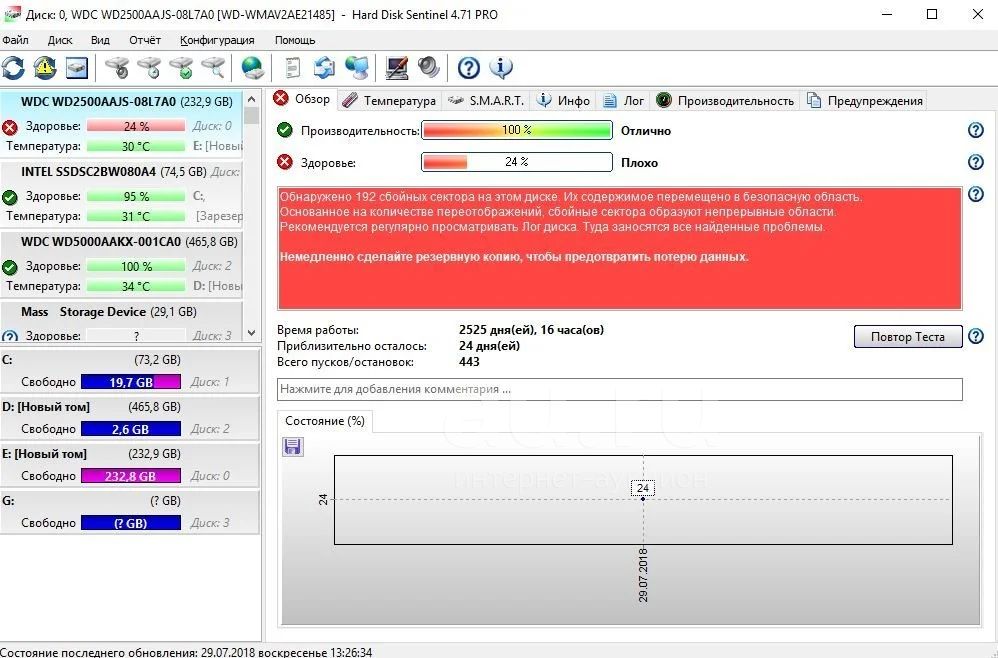
Task: Click the globe with disk toolbar icon
Action: click(253, 67)
